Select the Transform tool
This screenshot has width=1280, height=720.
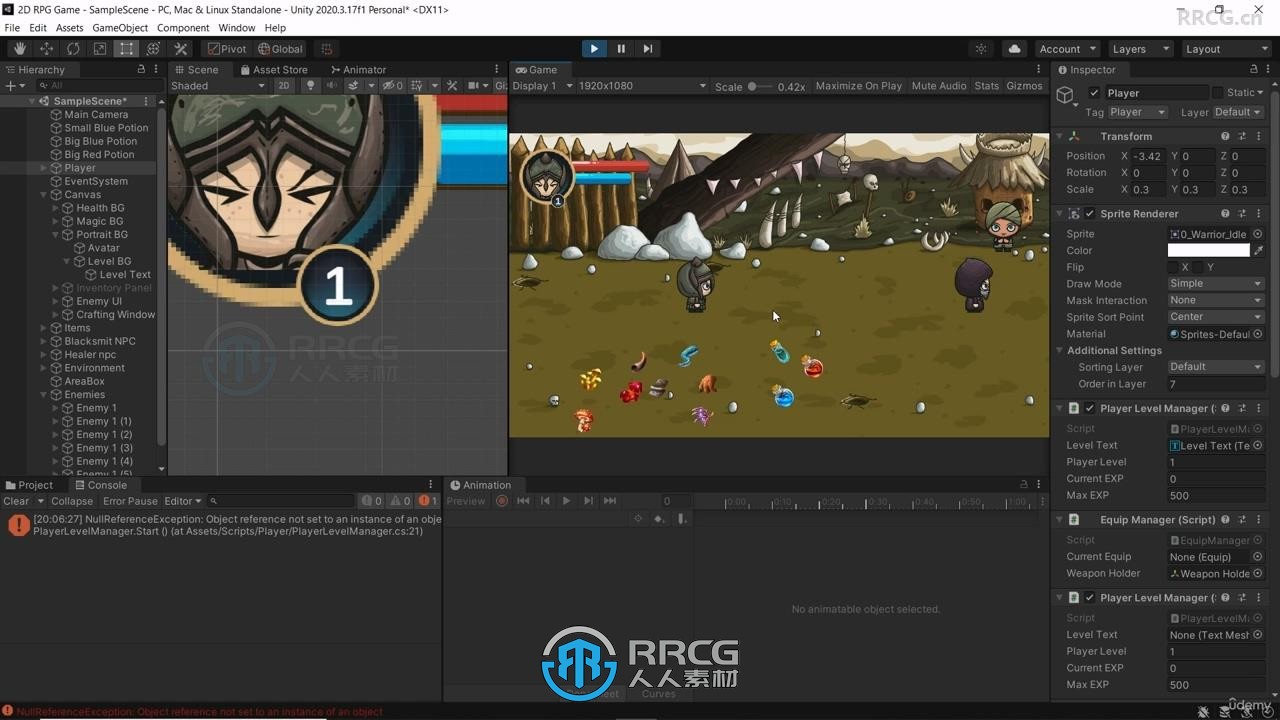tap(153, 48)
